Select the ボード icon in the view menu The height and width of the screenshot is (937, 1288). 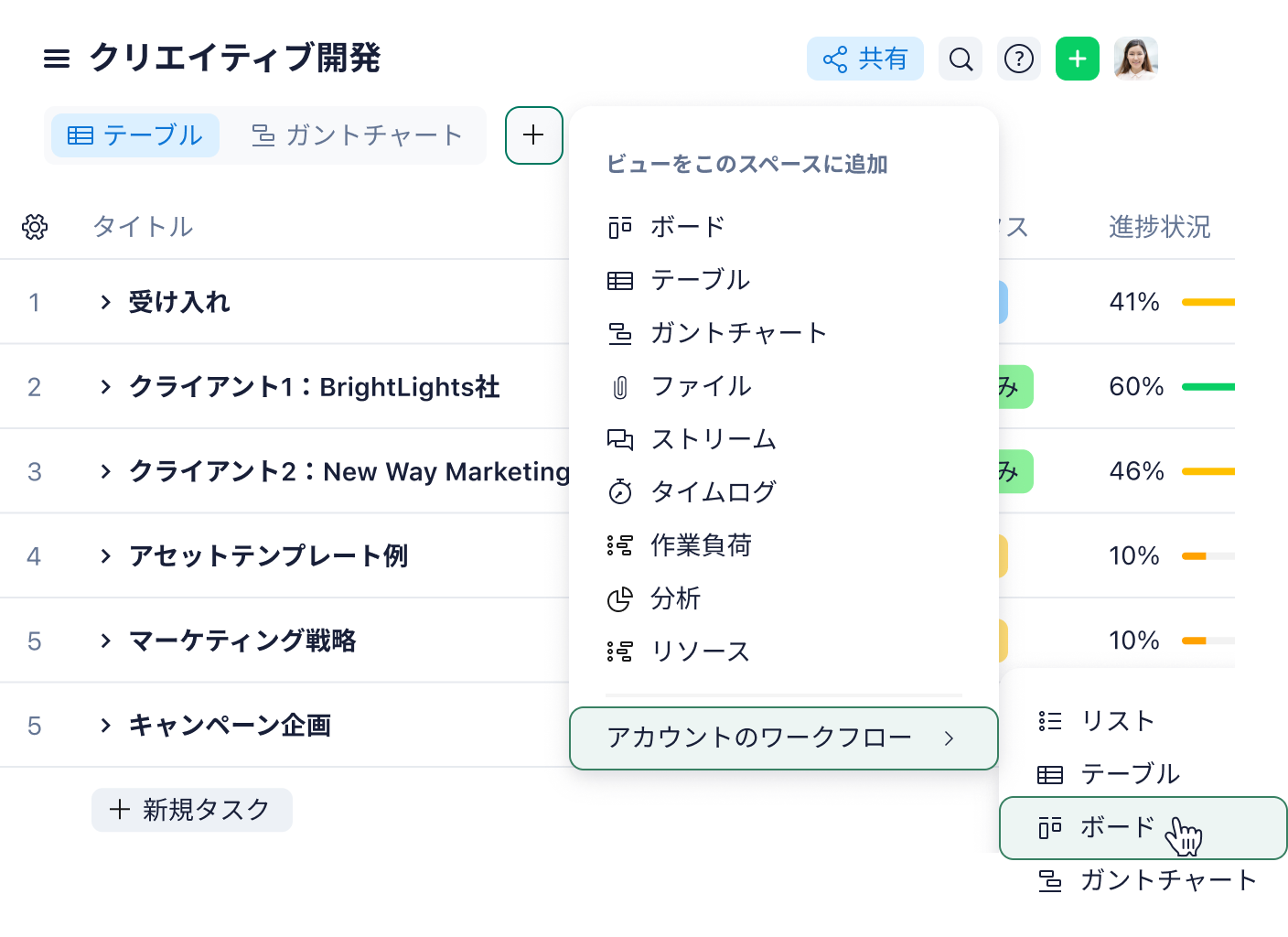[x=622, y=226]
